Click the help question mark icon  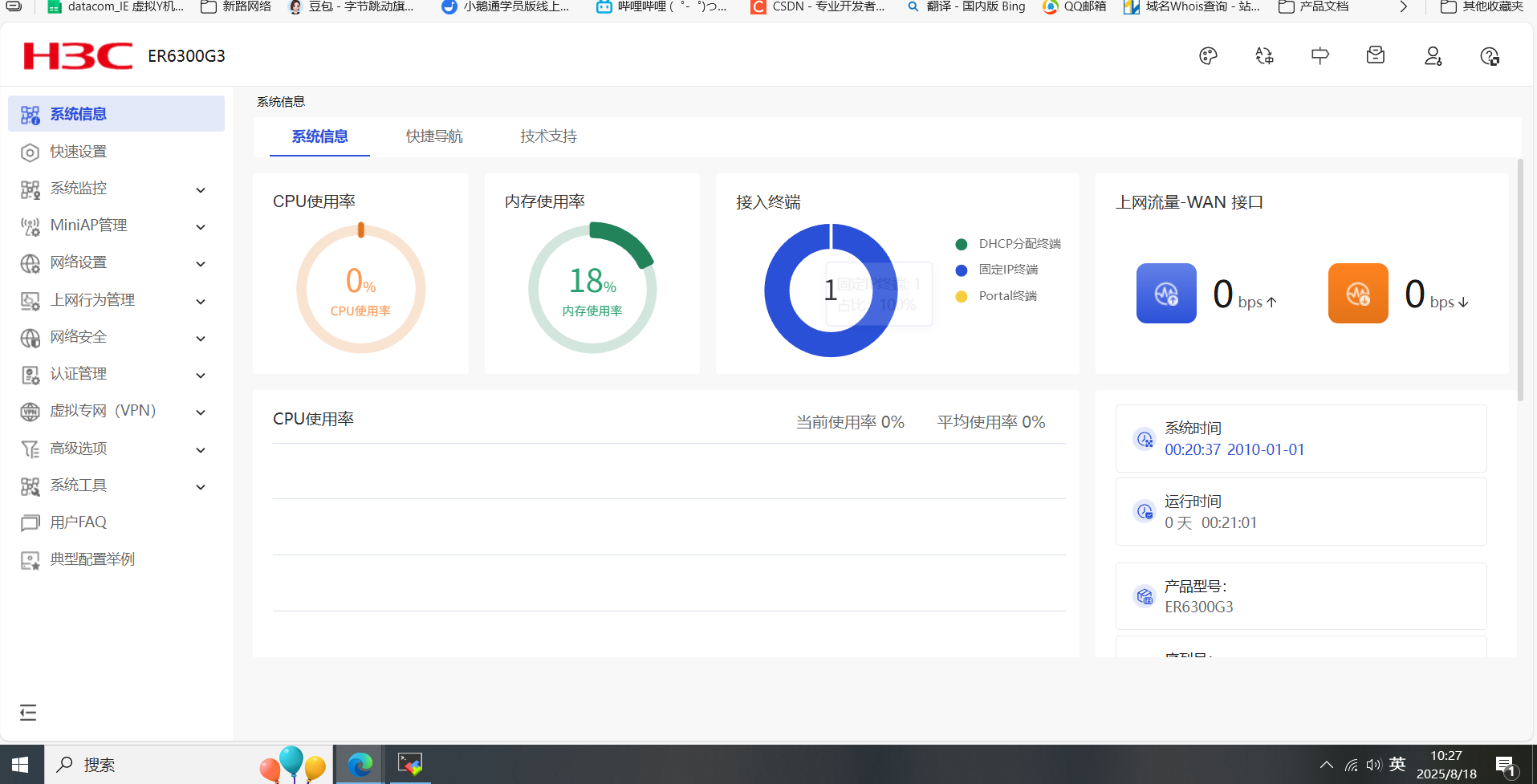click(x=1490, y=55)
